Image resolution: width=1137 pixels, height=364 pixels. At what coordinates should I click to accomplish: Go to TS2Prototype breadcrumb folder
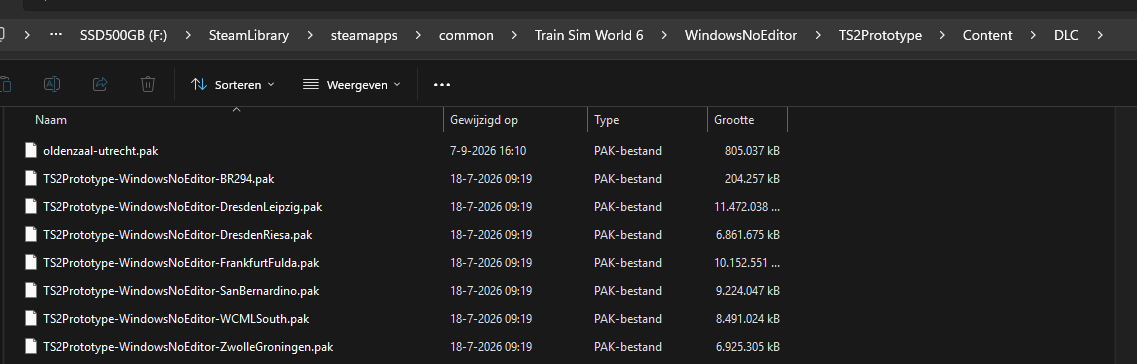click(x=880, y=36)
